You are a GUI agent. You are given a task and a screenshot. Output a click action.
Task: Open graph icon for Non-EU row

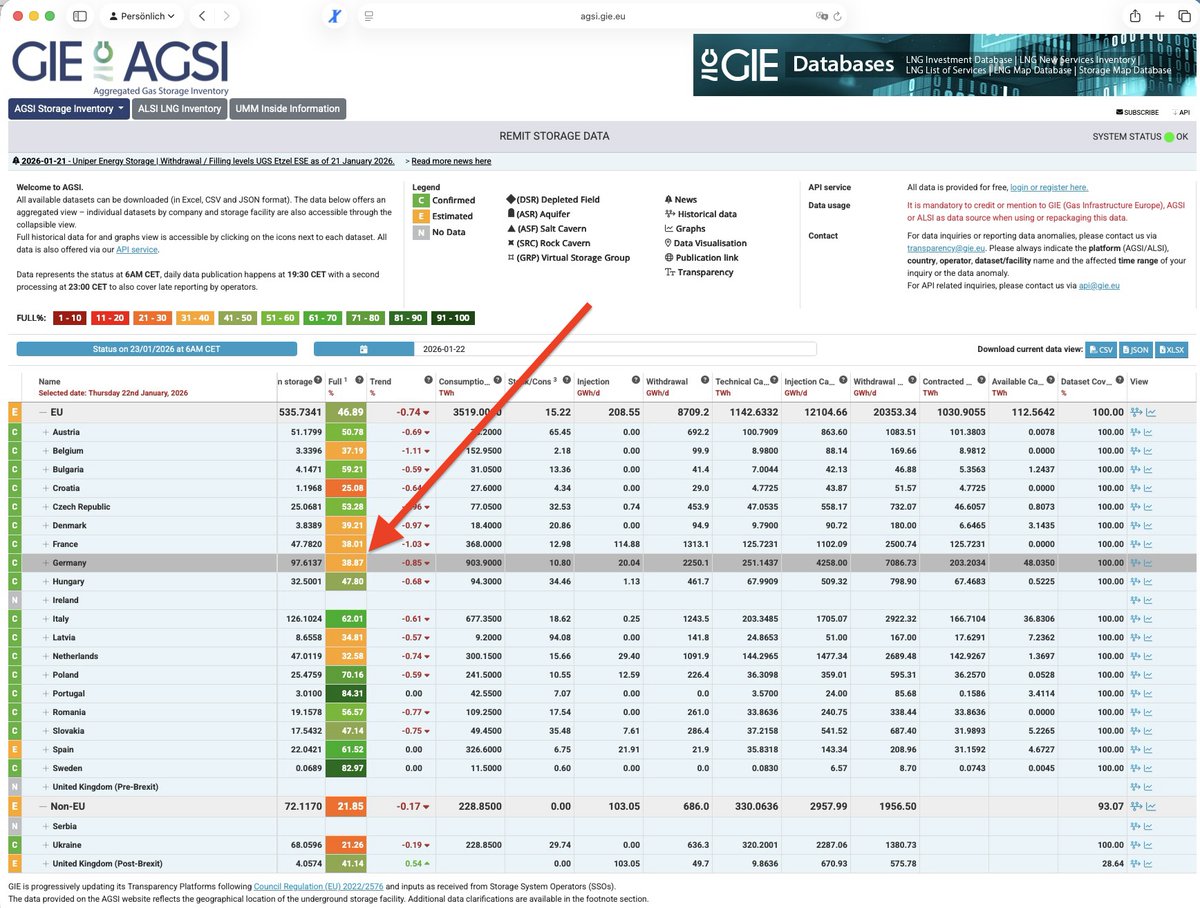click(x=1150, y=806)
